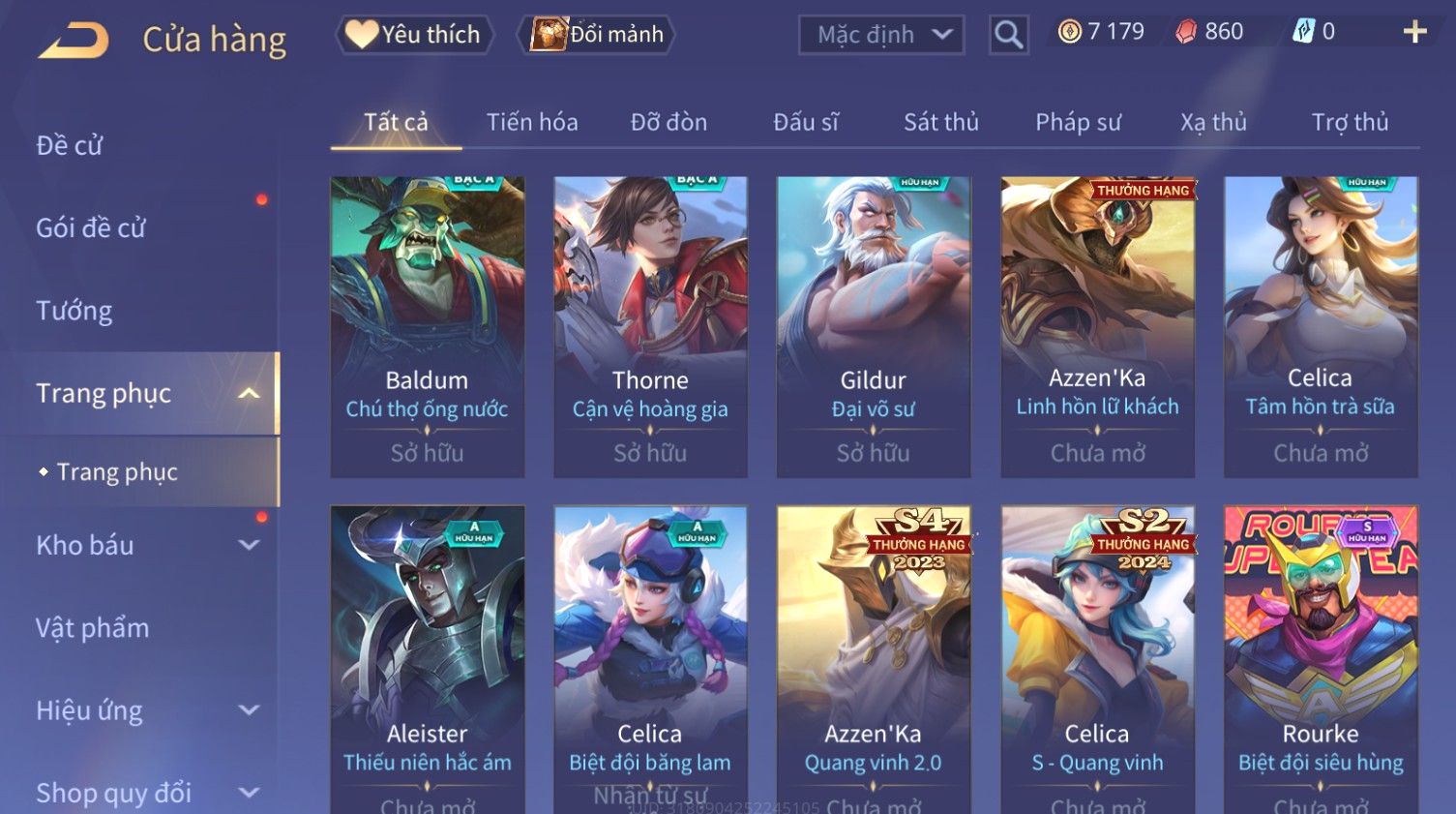
Task: Tap the red ruby currency icon
Action: [1186, 32]
